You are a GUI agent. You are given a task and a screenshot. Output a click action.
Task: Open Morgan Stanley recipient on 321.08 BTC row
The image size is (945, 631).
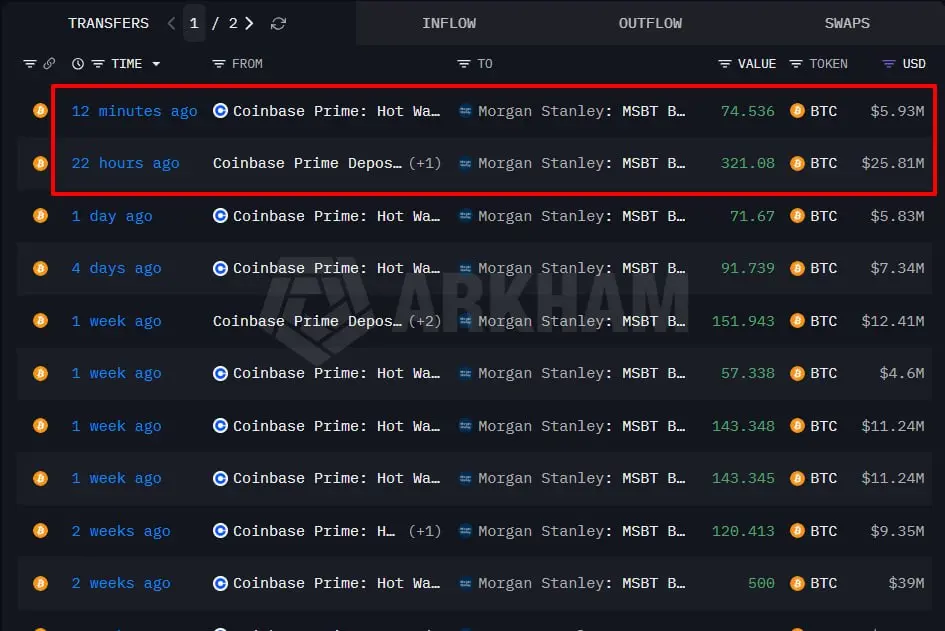582,163
